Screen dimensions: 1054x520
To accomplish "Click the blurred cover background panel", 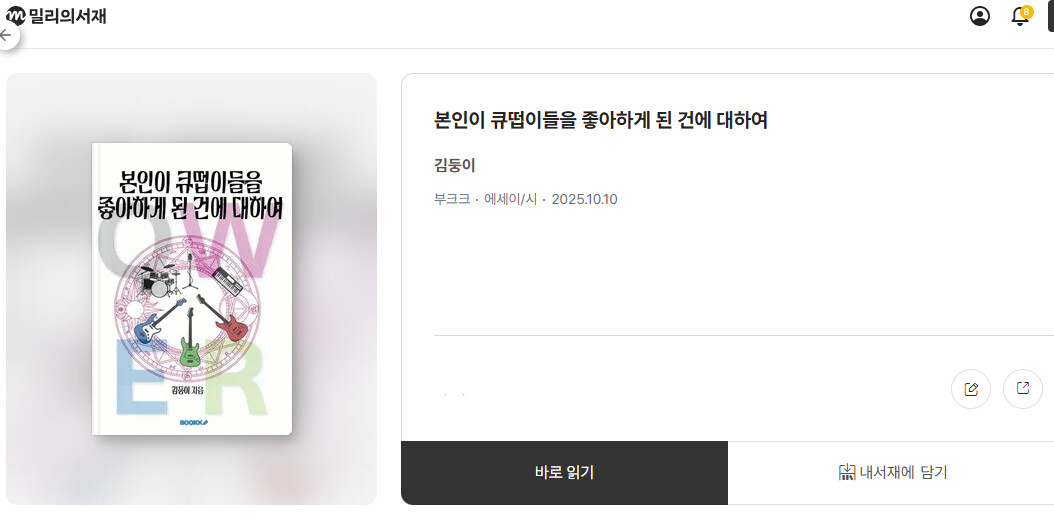I will pyautogui.click(x=192, y=289).
